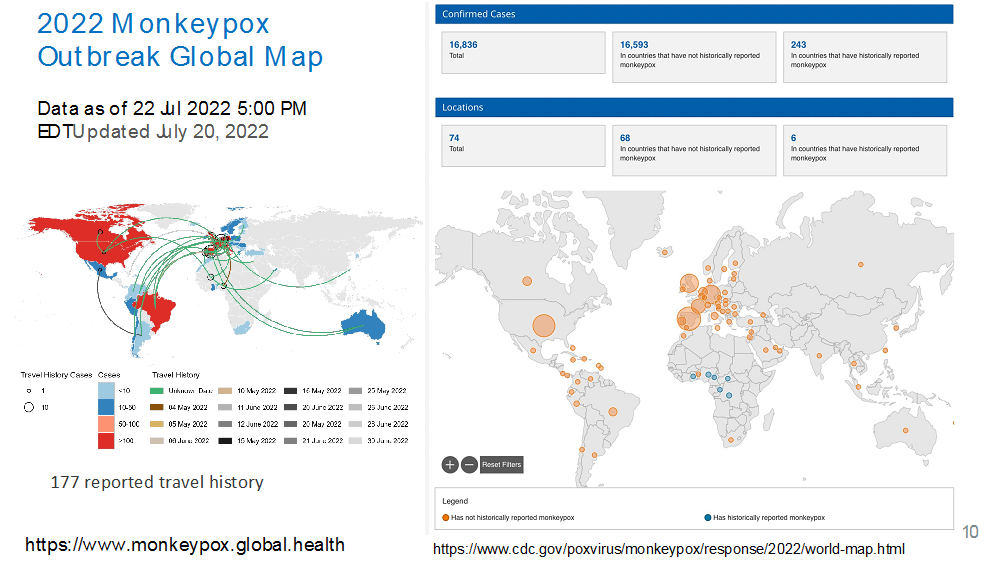Open the monkeypox.global.health link
The image size is (1000, 562).
pos(184,545)
